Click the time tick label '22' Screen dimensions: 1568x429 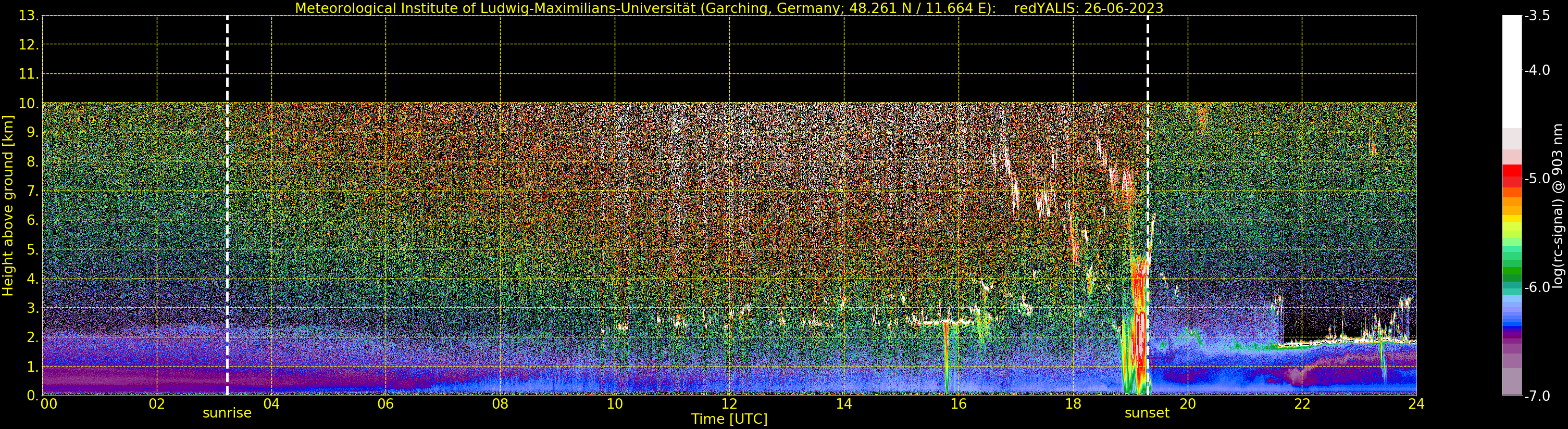pyautogui.click(x=1302, y=404)
